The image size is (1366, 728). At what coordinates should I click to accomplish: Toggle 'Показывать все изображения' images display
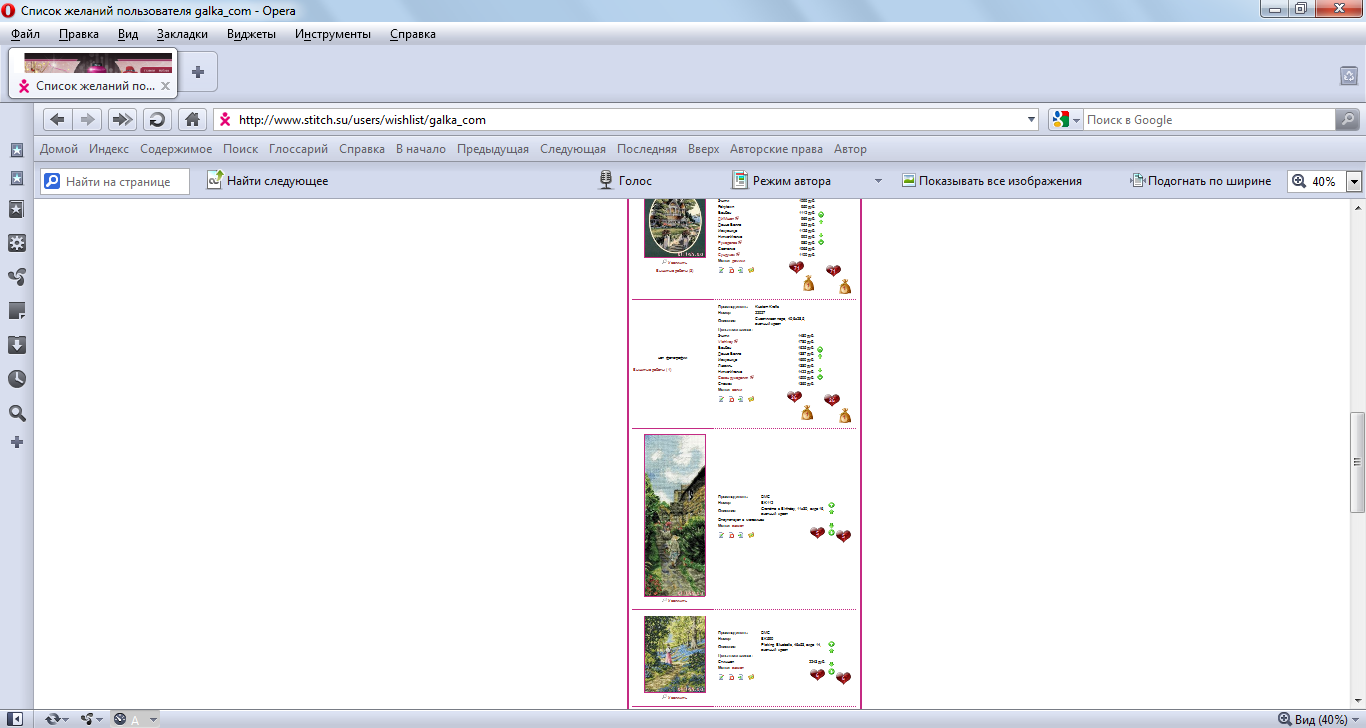tap(991, 181)
